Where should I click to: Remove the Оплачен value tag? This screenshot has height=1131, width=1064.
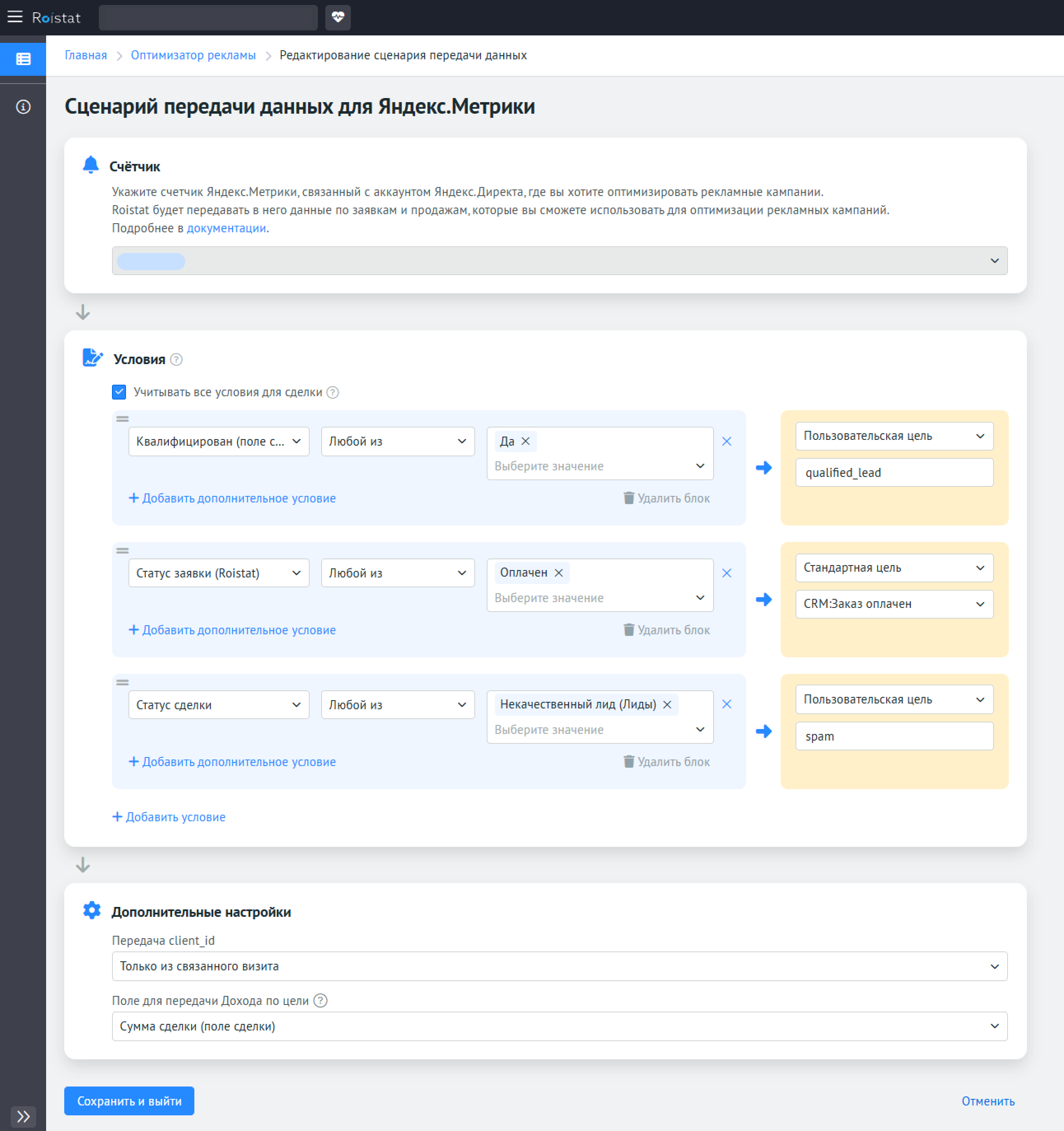point(559,573)
